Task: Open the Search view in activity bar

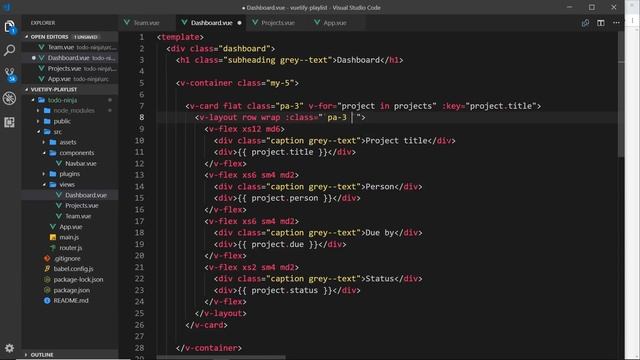Action: pos(9,50)
